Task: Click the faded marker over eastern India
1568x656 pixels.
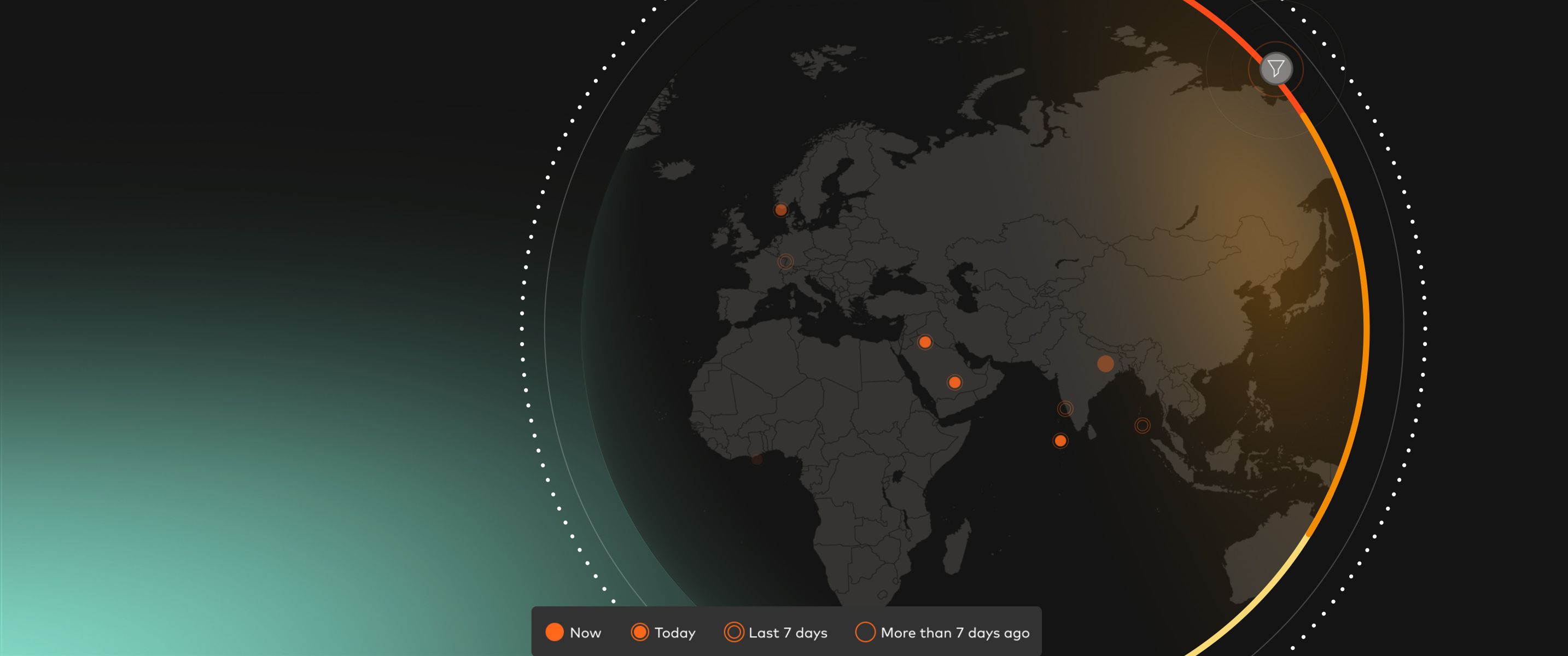Action: [1105, 364]
